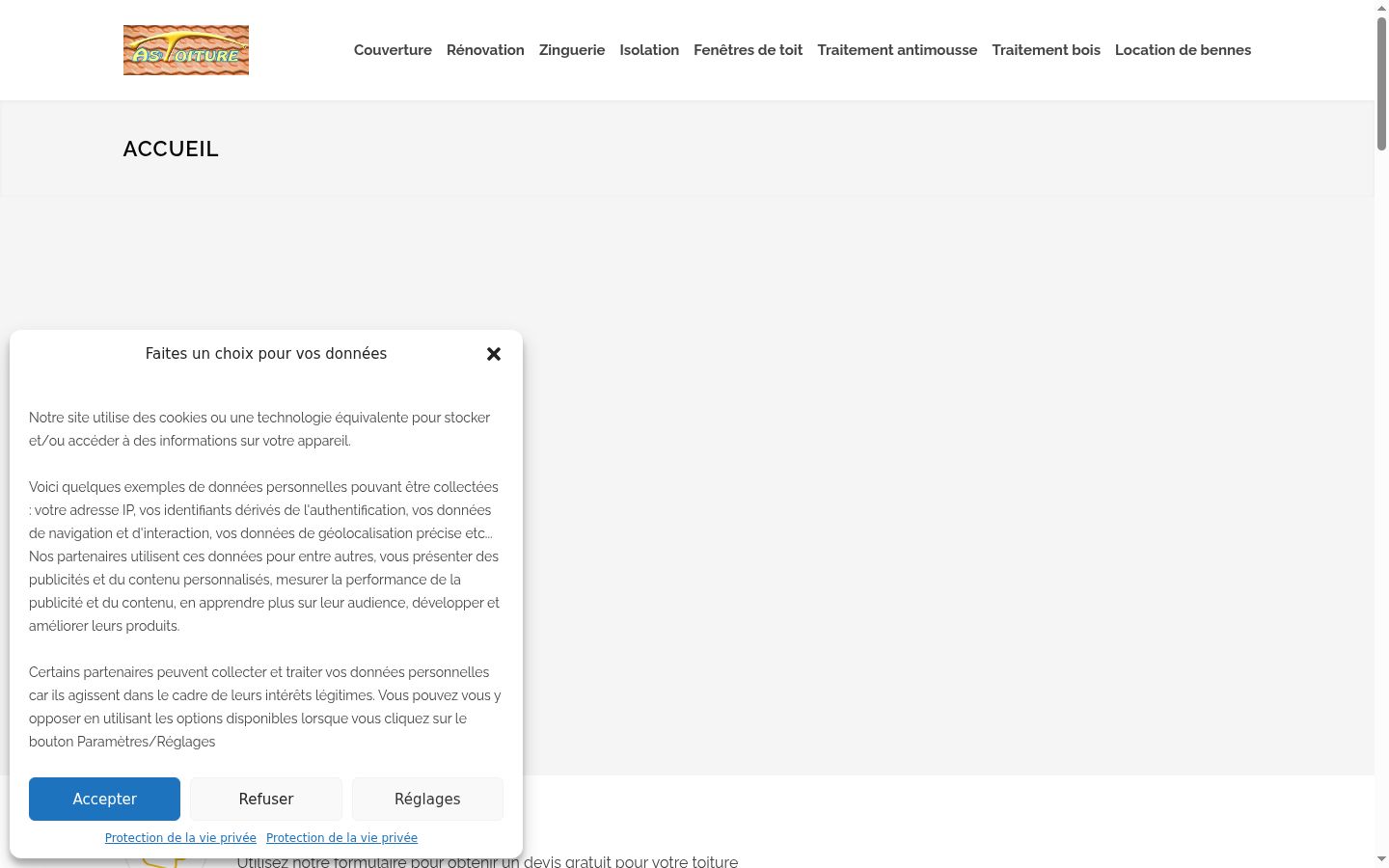Click the 'Voici quelques exemples' paragraph
The image size is (1389, 868).
[264, 556]
